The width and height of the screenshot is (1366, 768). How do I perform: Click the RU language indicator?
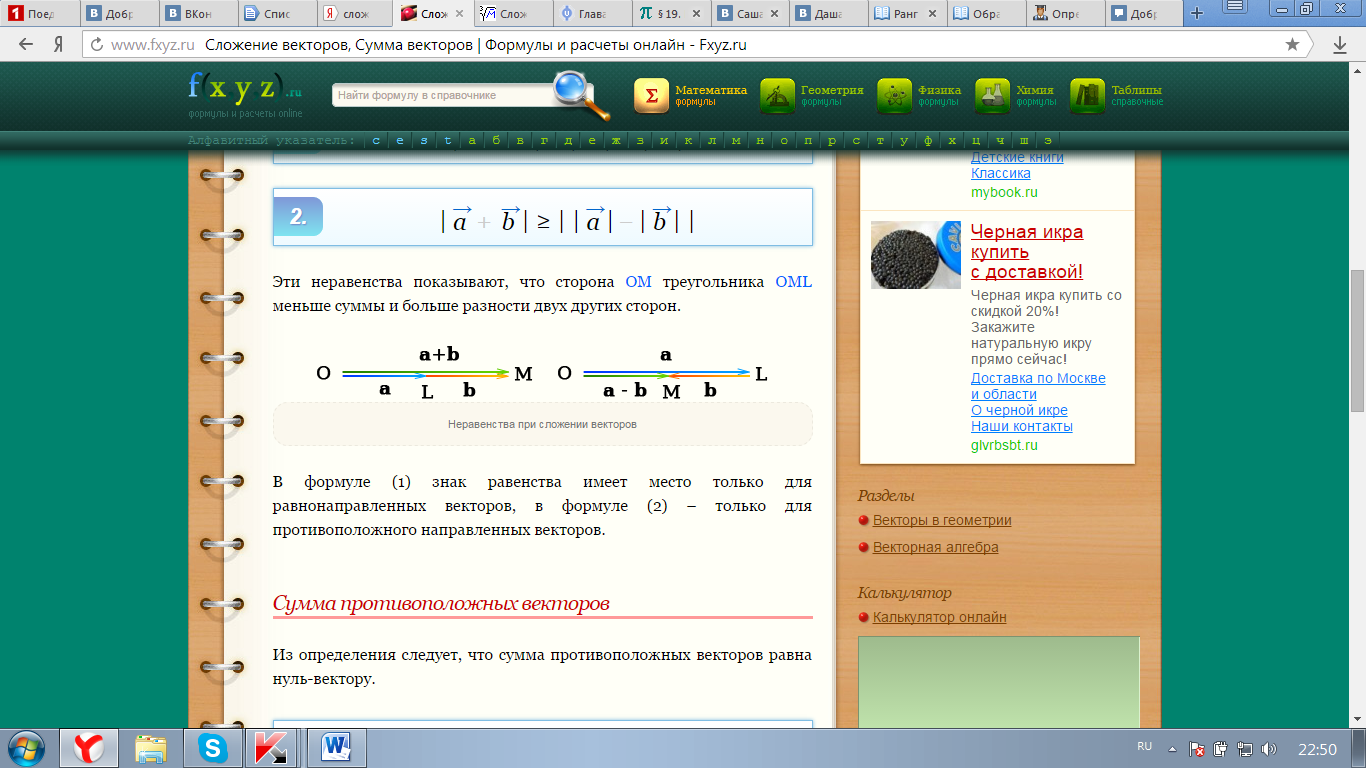pos(1145,747)
